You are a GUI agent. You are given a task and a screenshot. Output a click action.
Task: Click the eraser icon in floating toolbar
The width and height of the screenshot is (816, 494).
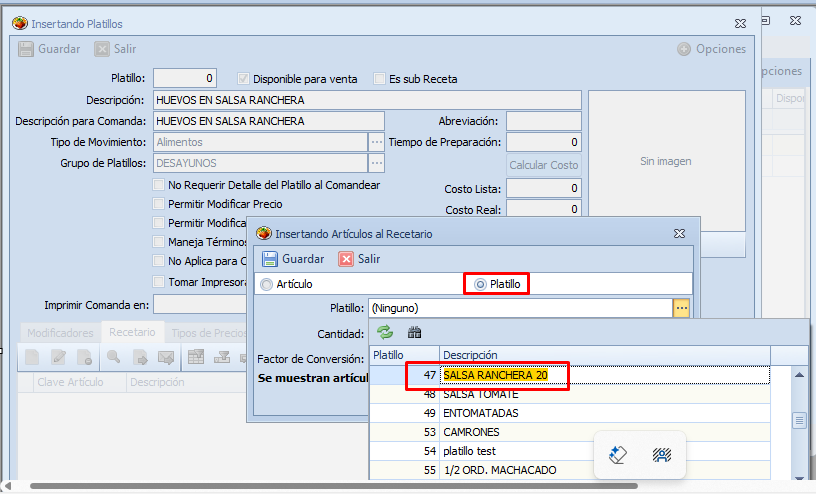[618, 455]
